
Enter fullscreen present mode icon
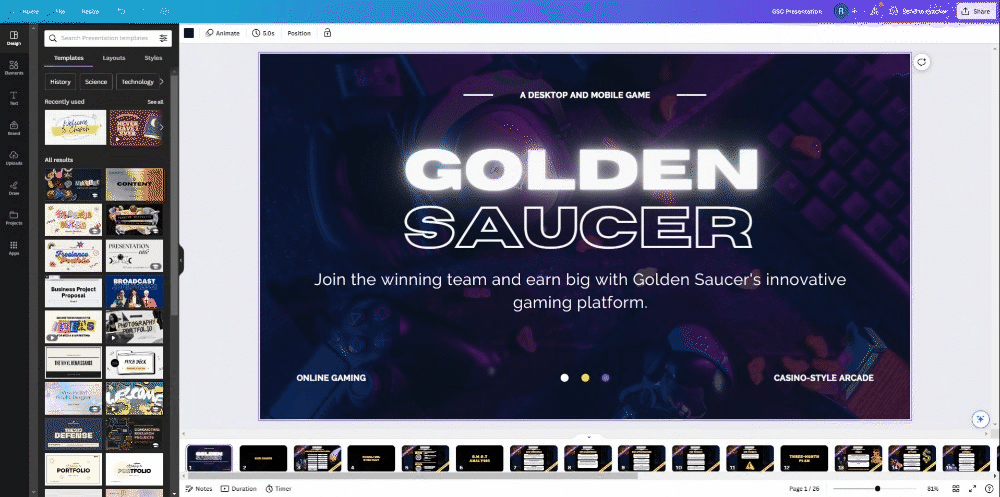pyautogui.click(x=972, y=489)
